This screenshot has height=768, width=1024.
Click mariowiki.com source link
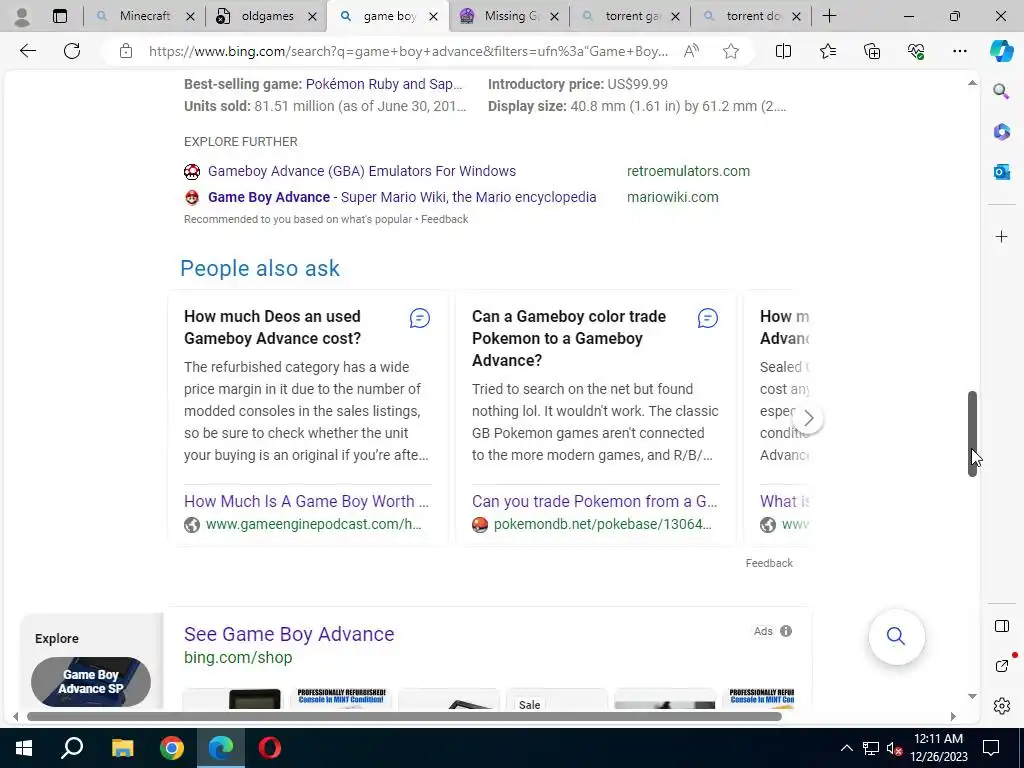click(x=673, y=197)
